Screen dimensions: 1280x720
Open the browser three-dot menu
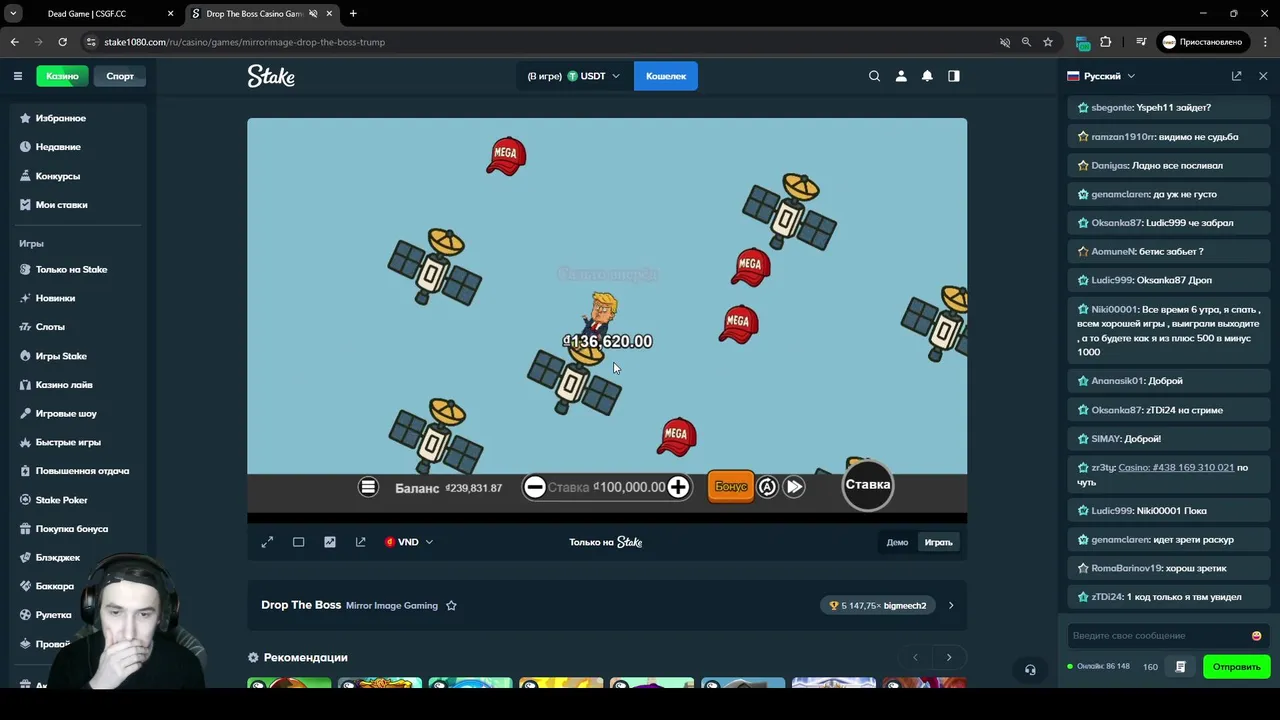(x=1266, y=42)
